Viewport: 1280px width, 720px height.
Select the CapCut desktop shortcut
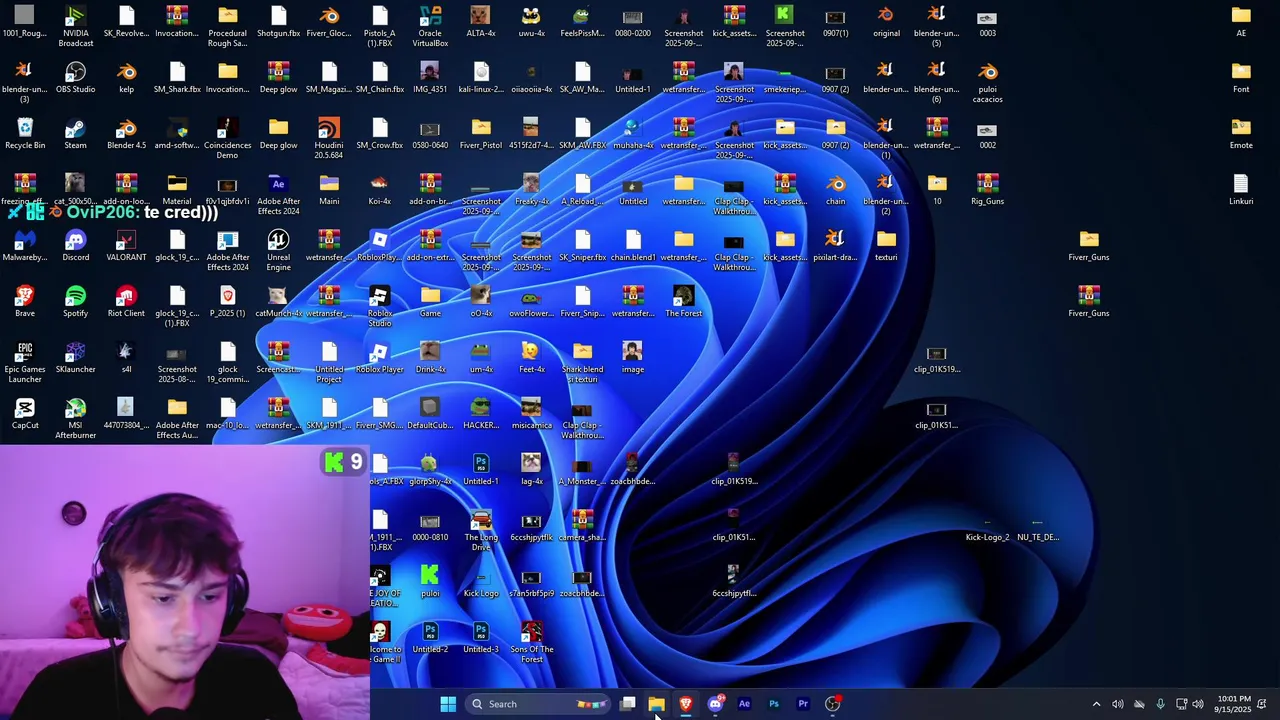point(25,413)
